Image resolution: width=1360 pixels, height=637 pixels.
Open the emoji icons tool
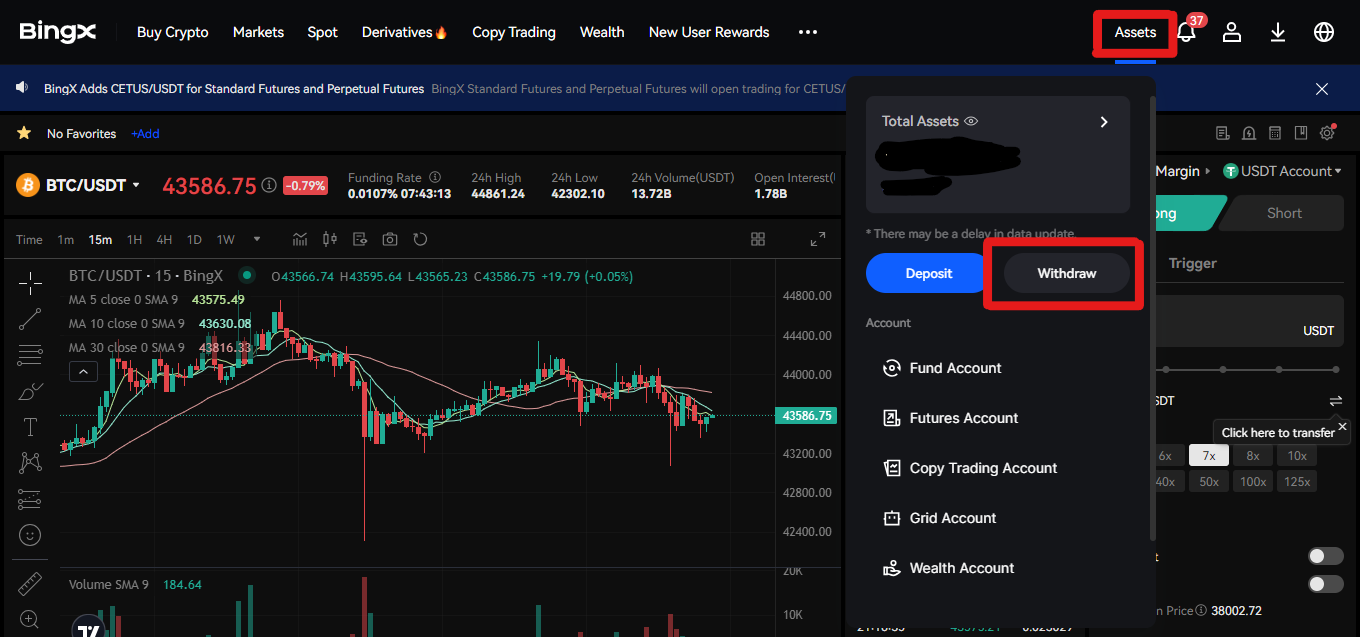[30, 534]
